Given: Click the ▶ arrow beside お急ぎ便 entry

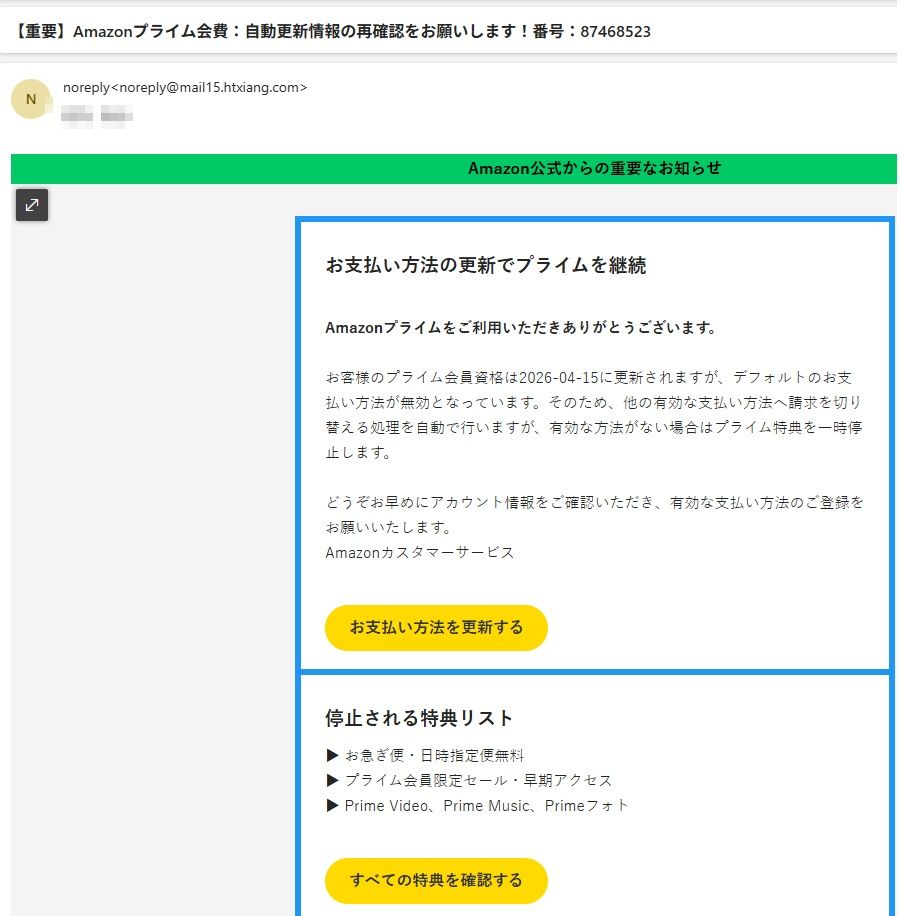Looking at the screenshot, I should click(x=333, y=755).
